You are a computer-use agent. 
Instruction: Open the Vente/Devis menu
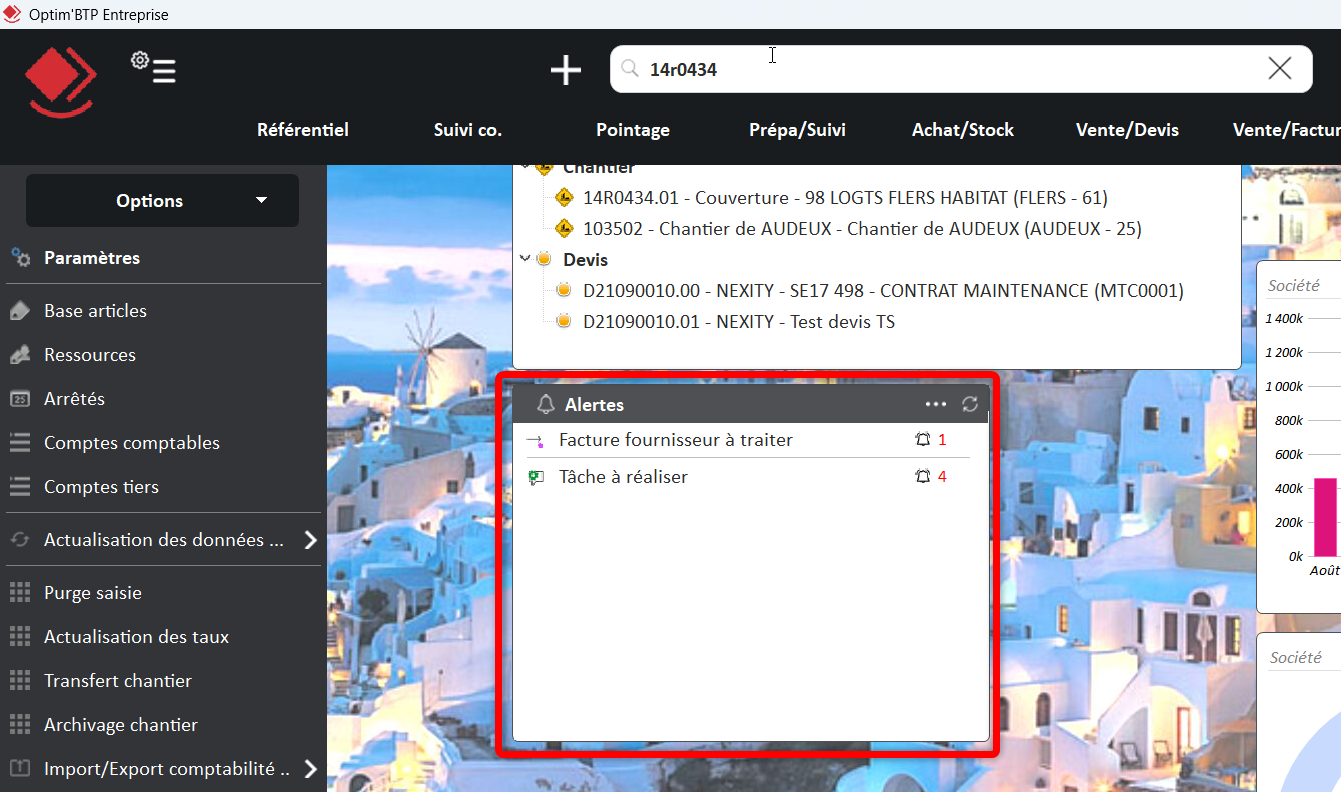[1127, 130]
